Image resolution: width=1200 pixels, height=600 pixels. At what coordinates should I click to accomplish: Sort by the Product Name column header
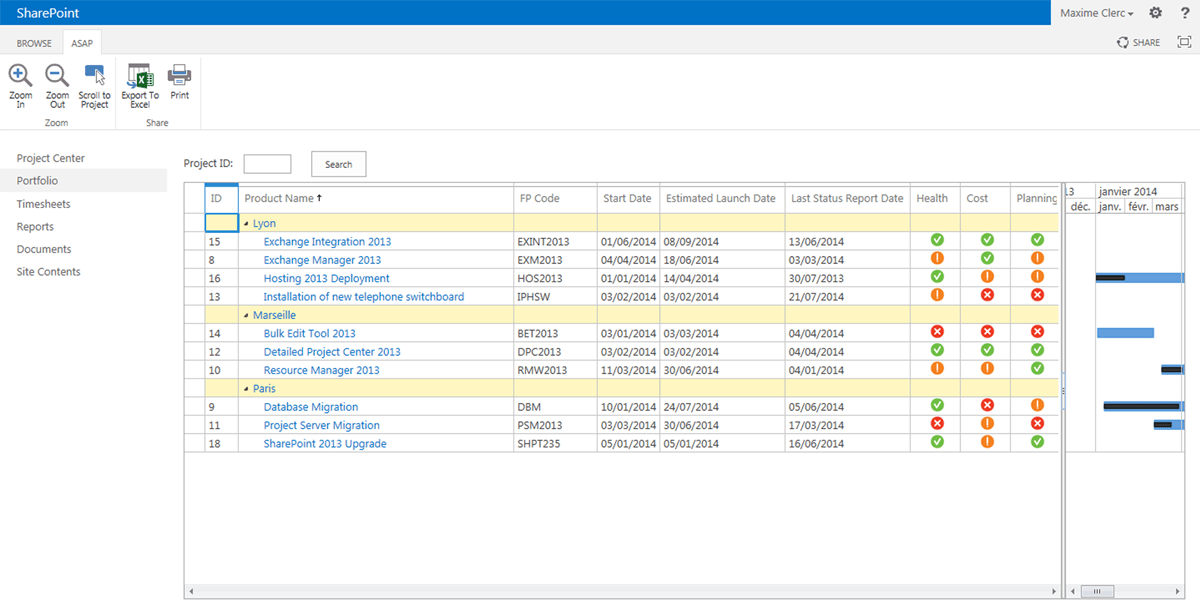click(x=279, y=198)
